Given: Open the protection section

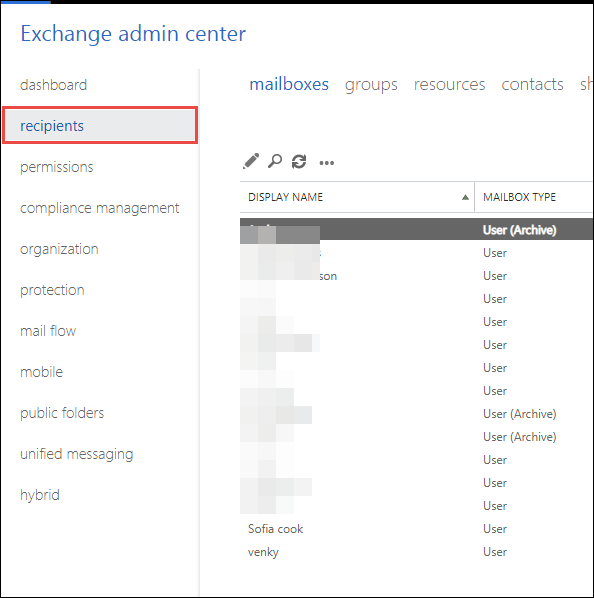Looking at the screenshot, I should (52, 290).
